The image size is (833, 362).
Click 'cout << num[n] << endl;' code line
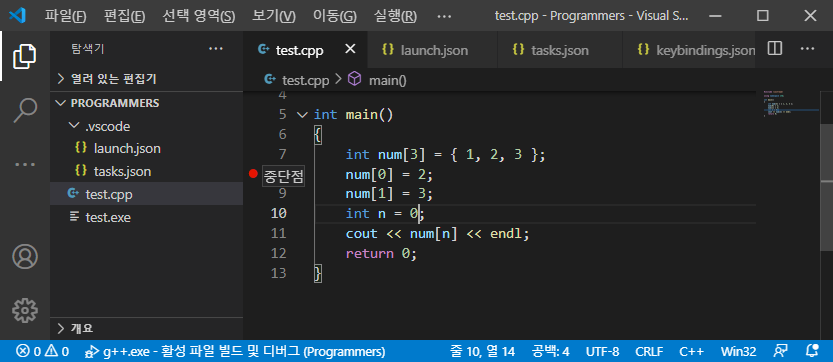click(438, 233)
